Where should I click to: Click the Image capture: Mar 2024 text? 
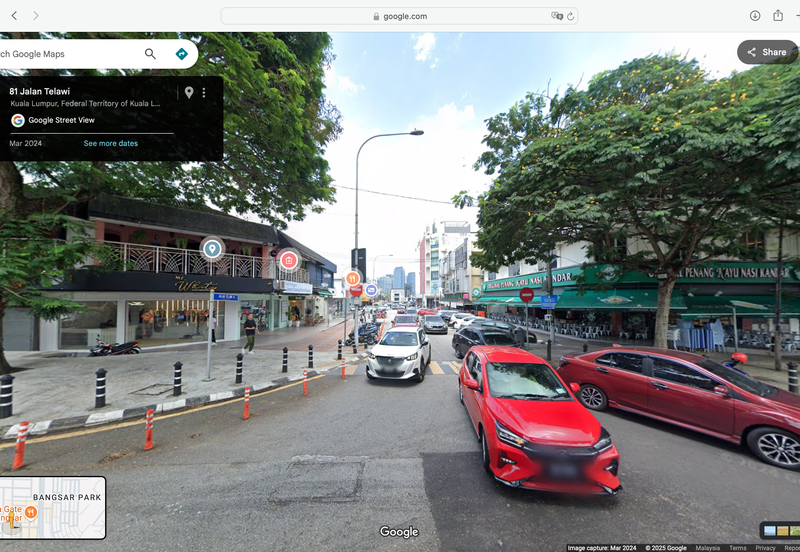(x=602, y=548)
